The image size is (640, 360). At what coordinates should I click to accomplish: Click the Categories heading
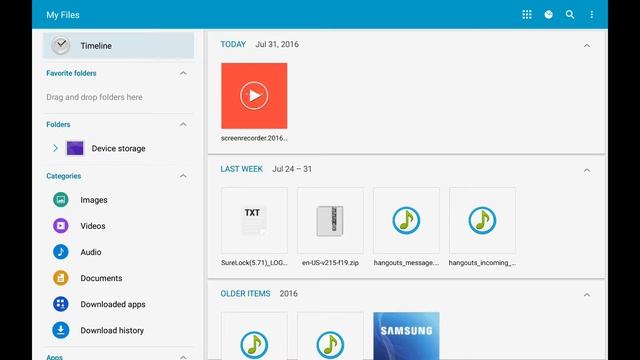coord(63,176)
